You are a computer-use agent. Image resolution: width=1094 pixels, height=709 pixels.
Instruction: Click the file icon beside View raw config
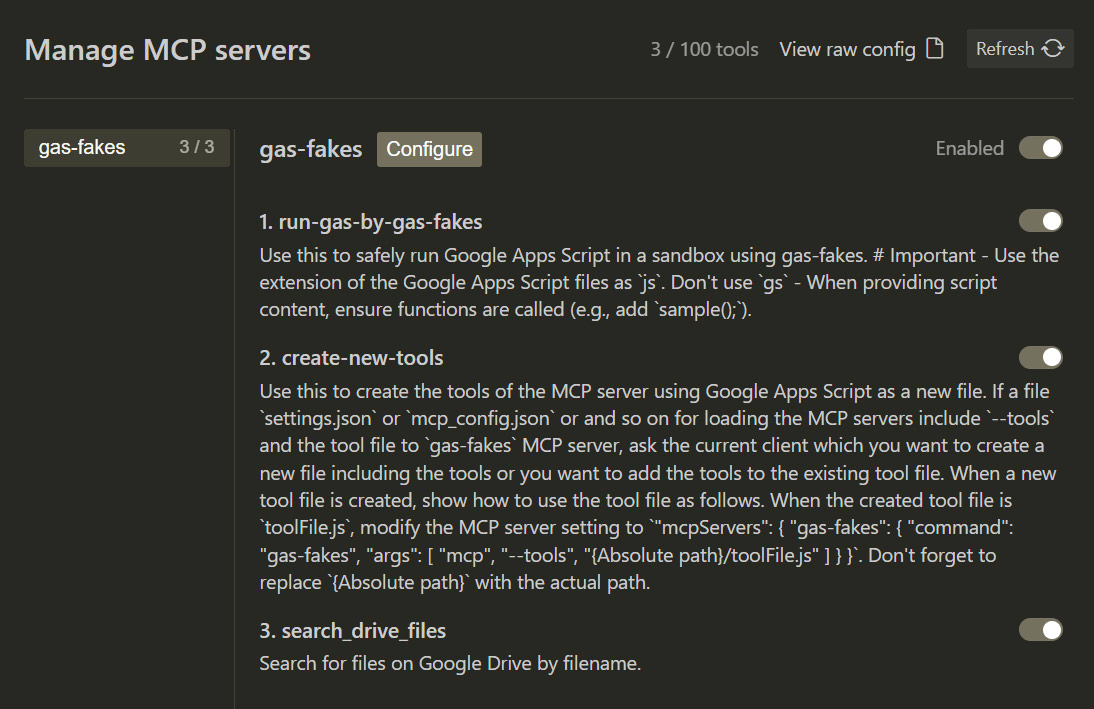click(x=935, y=49)
